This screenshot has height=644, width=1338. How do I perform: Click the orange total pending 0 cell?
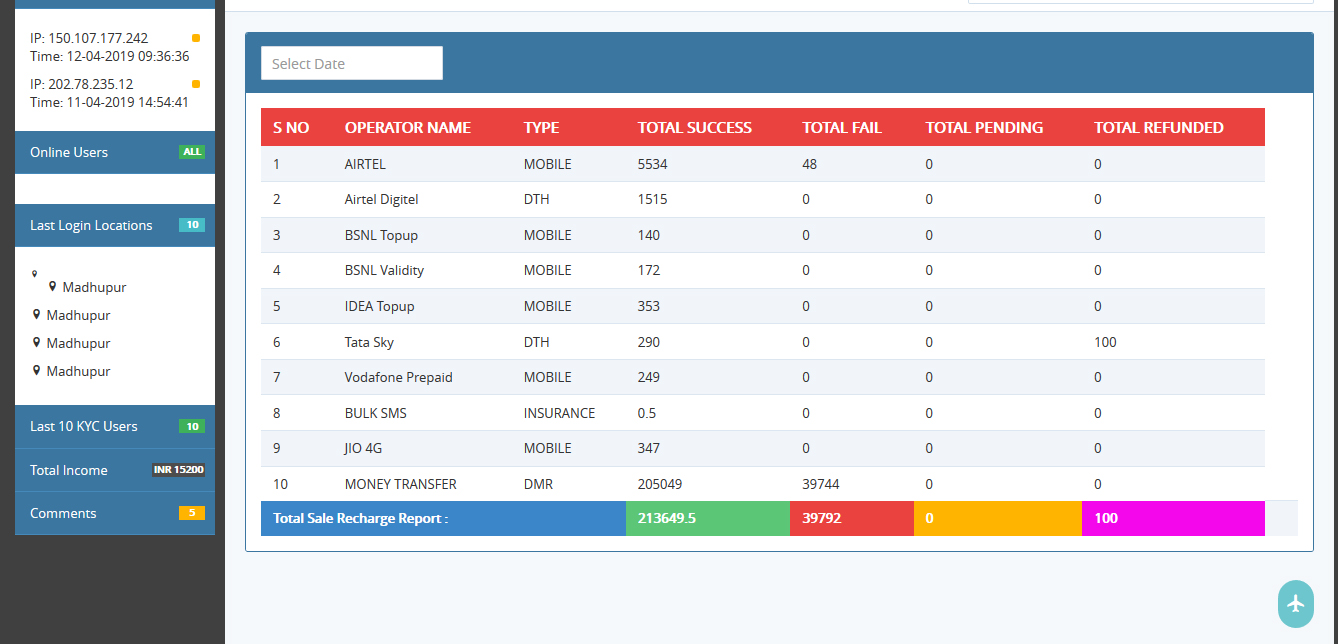coord(998,518)
